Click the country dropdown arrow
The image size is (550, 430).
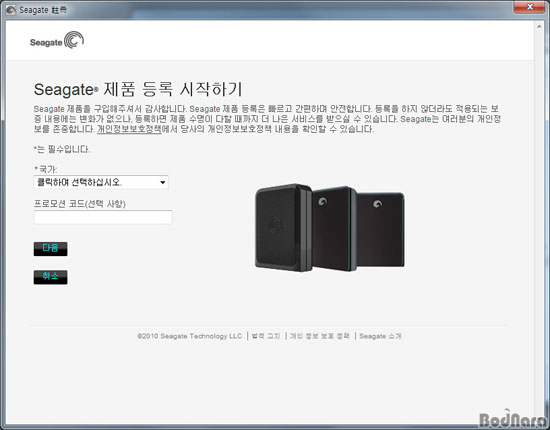(x=162, y=182)
